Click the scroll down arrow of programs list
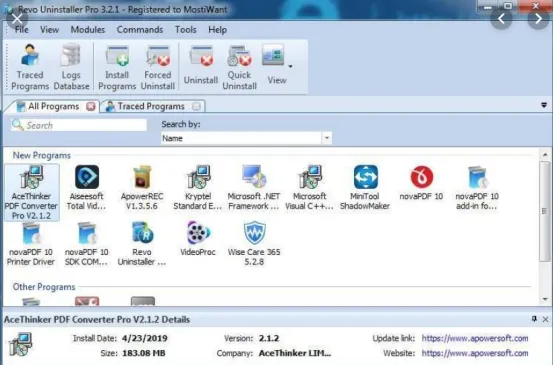The width and height of the screenshot is (553, 365). 545,299
